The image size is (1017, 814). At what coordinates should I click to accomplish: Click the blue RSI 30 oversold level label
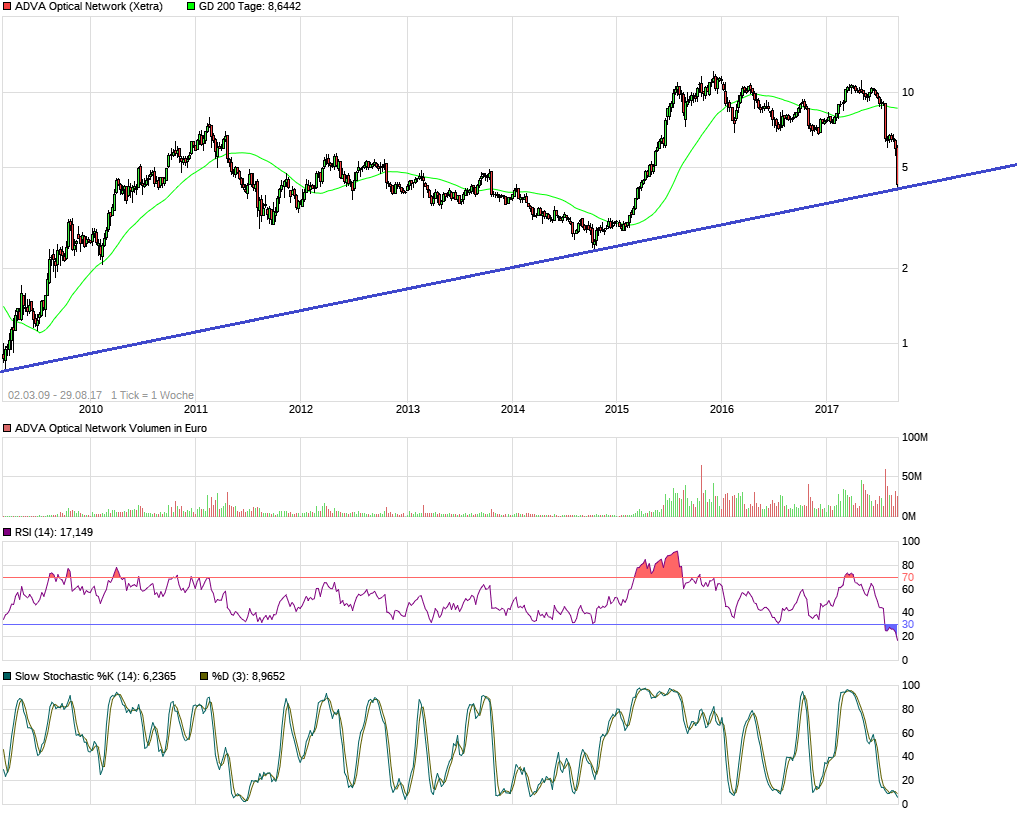coord(907,625)
